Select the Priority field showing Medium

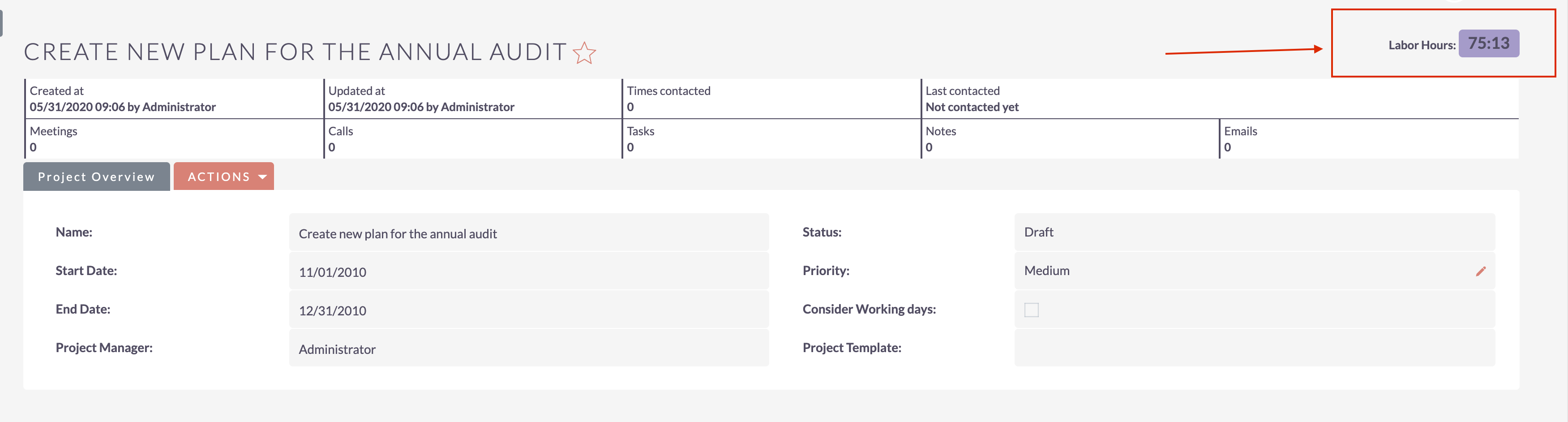click(1255, 271)
